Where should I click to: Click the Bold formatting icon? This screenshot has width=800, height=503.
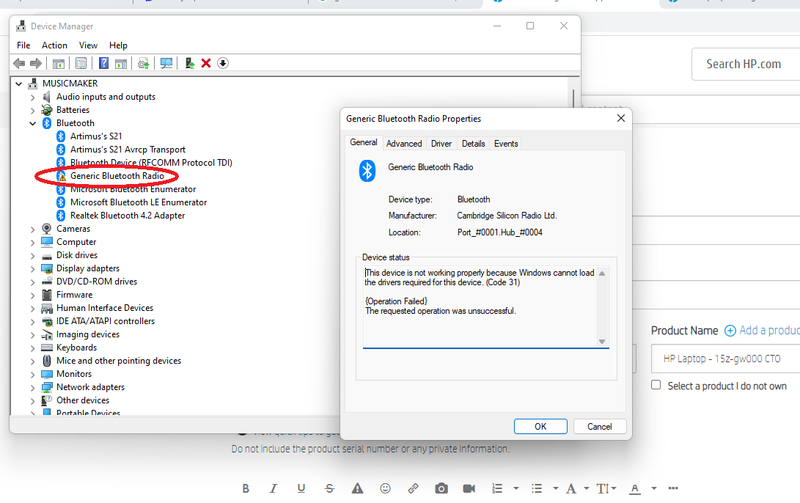tap(246, 489)
